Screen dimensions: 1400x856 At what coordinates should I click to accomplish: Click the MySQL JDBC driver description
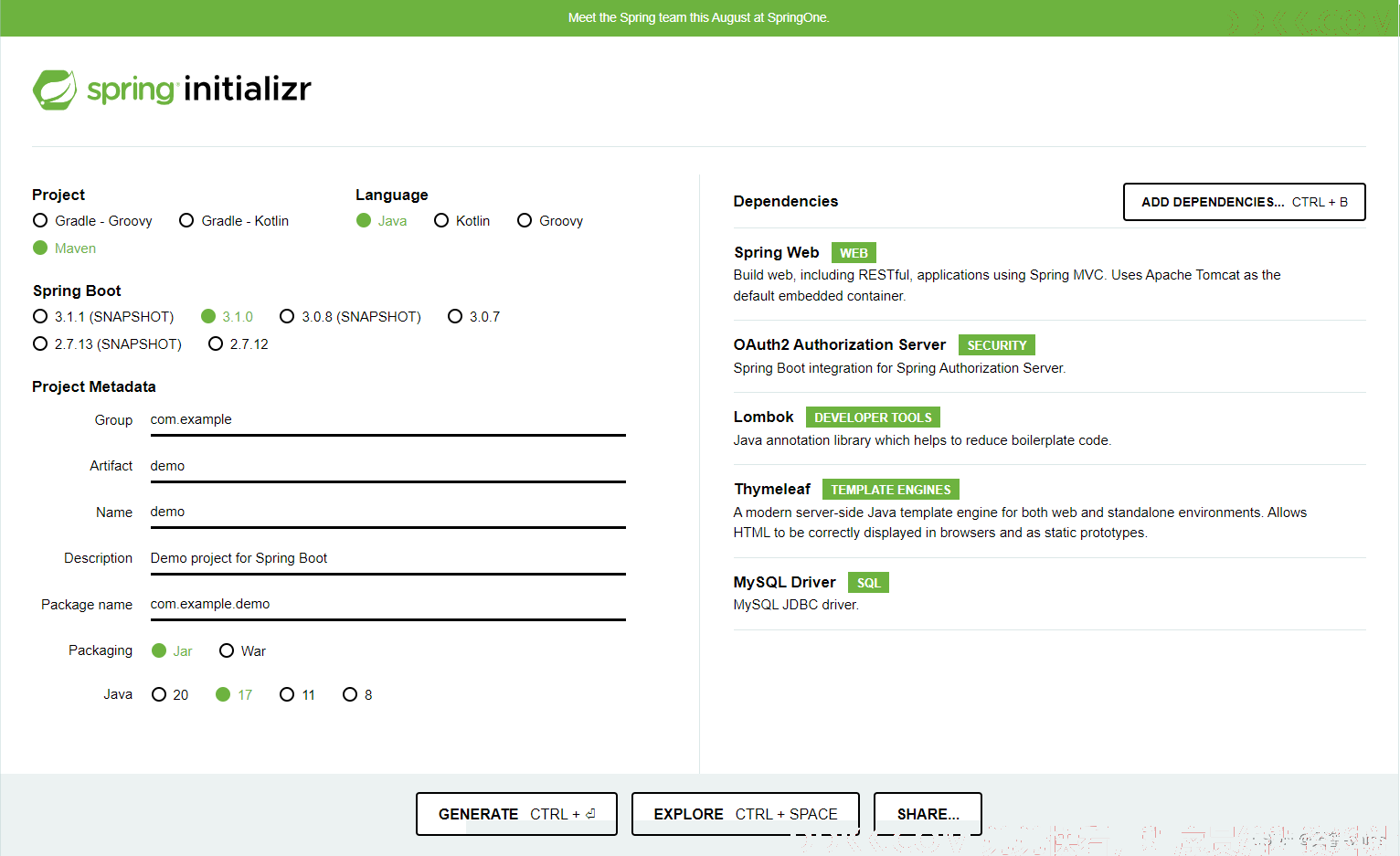coord(796,605)
